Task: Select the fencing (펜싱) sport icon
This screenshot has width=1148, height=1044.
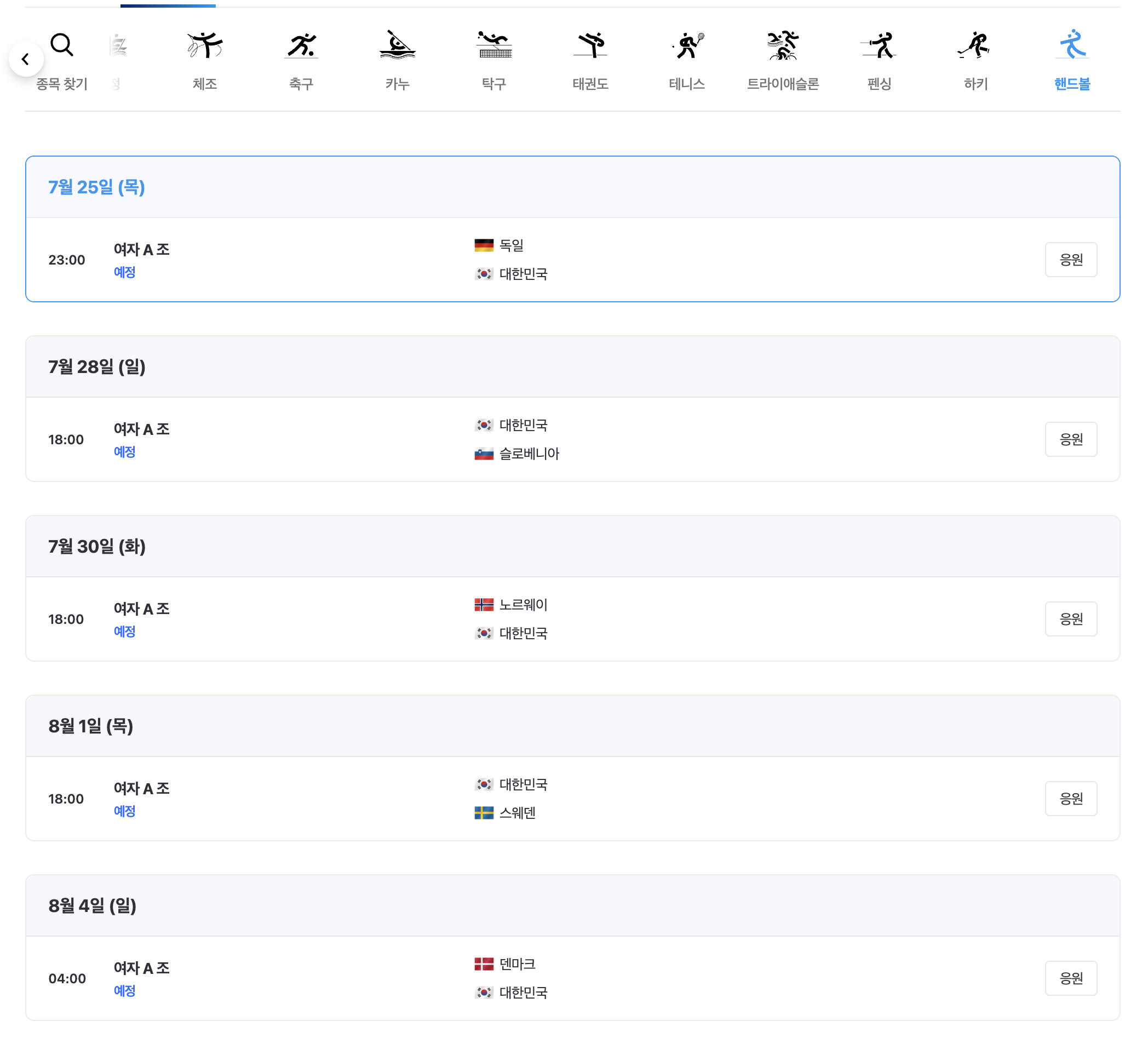Action: pyautogui.click(x=880, y=47)
